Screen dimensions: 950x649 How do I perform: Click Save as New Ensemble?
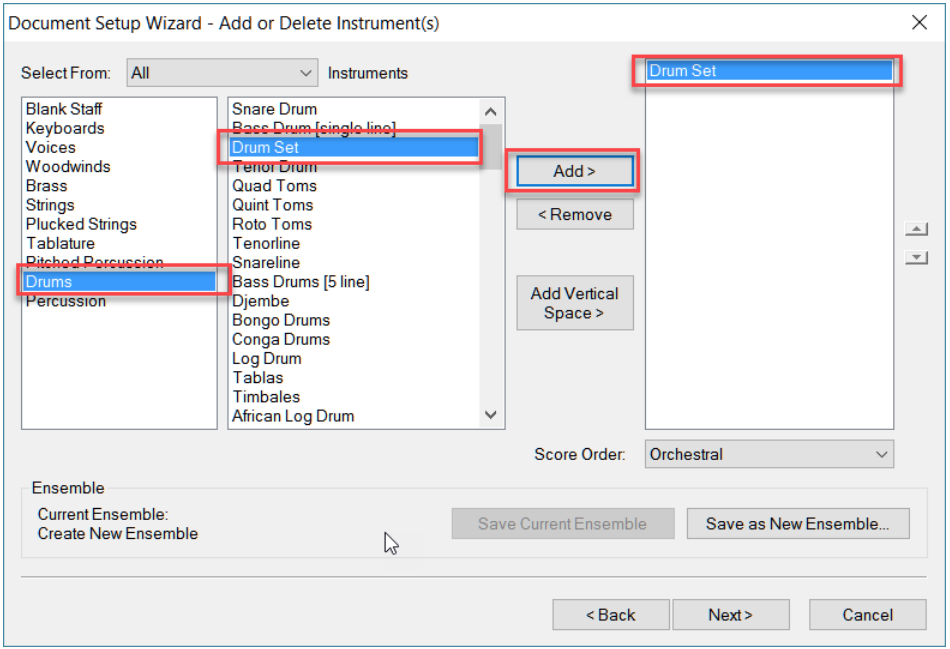pos(798,523)
